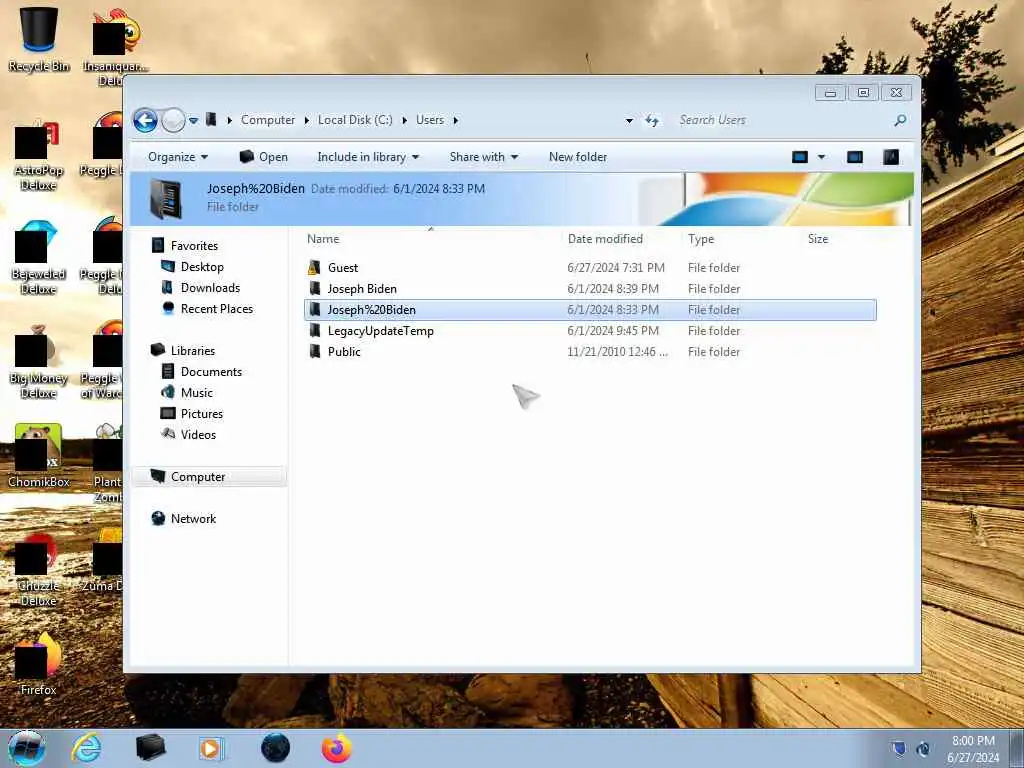Expand arrow between Computer and Local Disk
This screenshot has width=1024, height=768.
point(307,120)
